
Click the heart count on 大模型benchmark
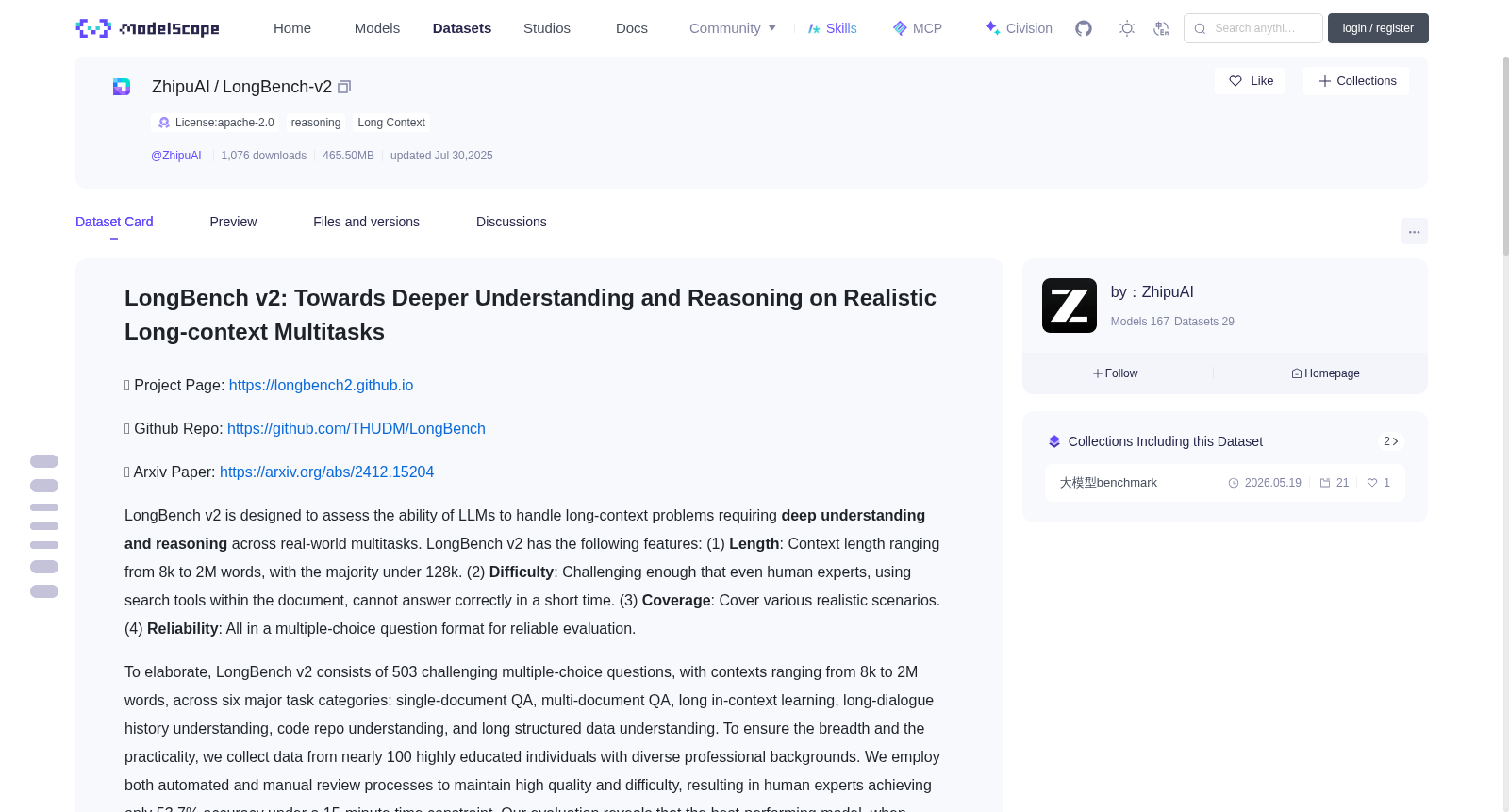1379,483
